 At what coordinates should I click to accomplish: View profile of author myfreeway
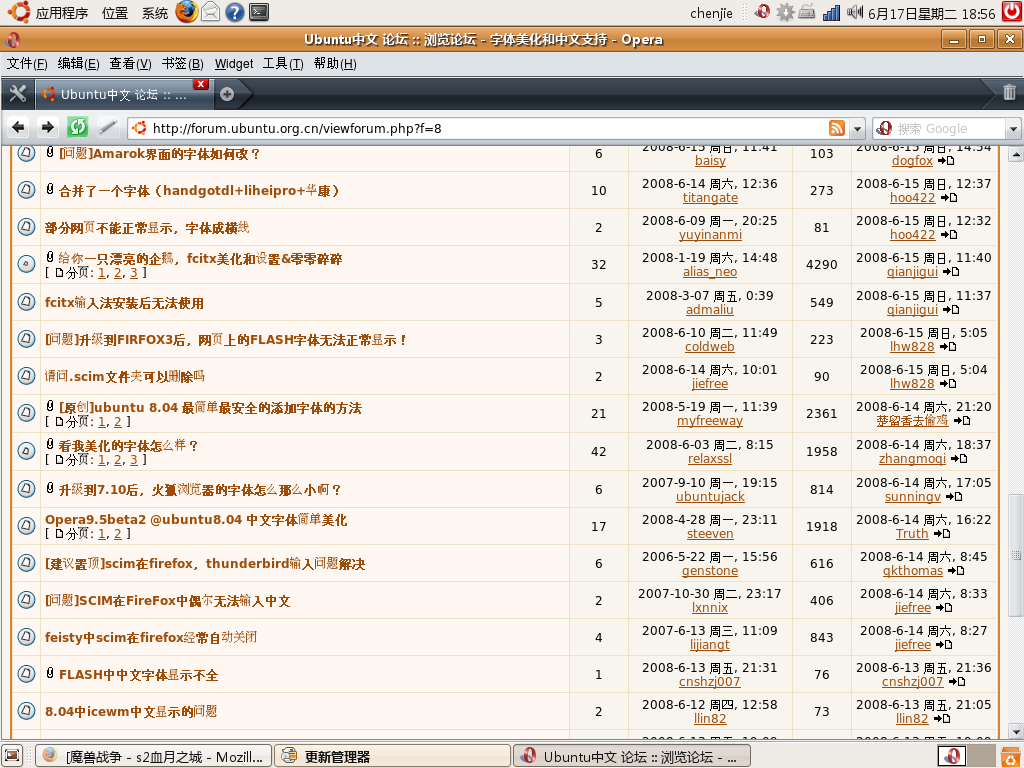pos(710,421)
